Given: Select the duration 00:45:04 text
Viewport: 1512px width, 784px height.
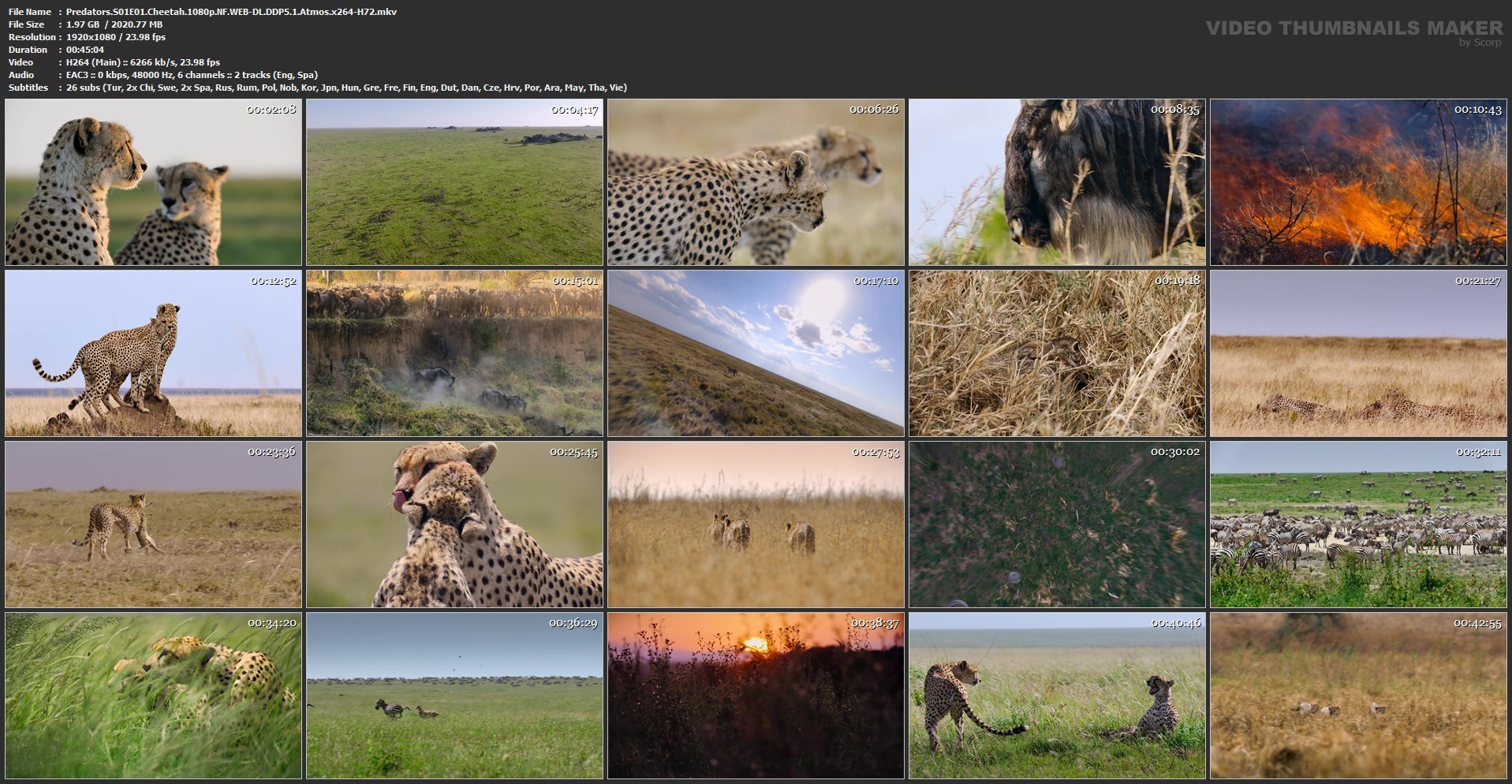Looking at the screenshot, I should point(85,50).
